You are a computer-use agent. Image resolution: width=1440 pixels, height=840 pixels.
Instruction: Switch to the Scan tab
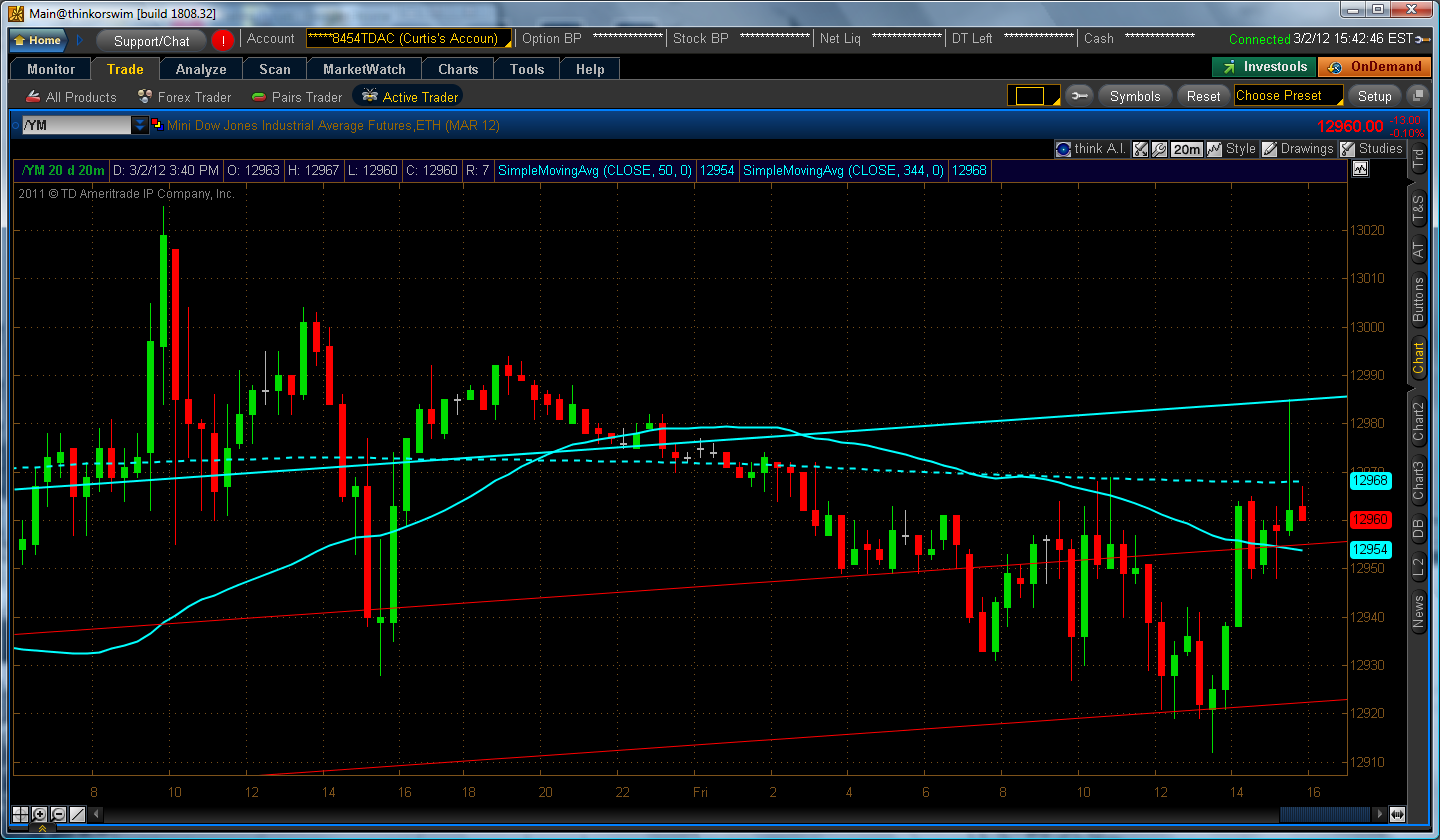tap(275, 69)
